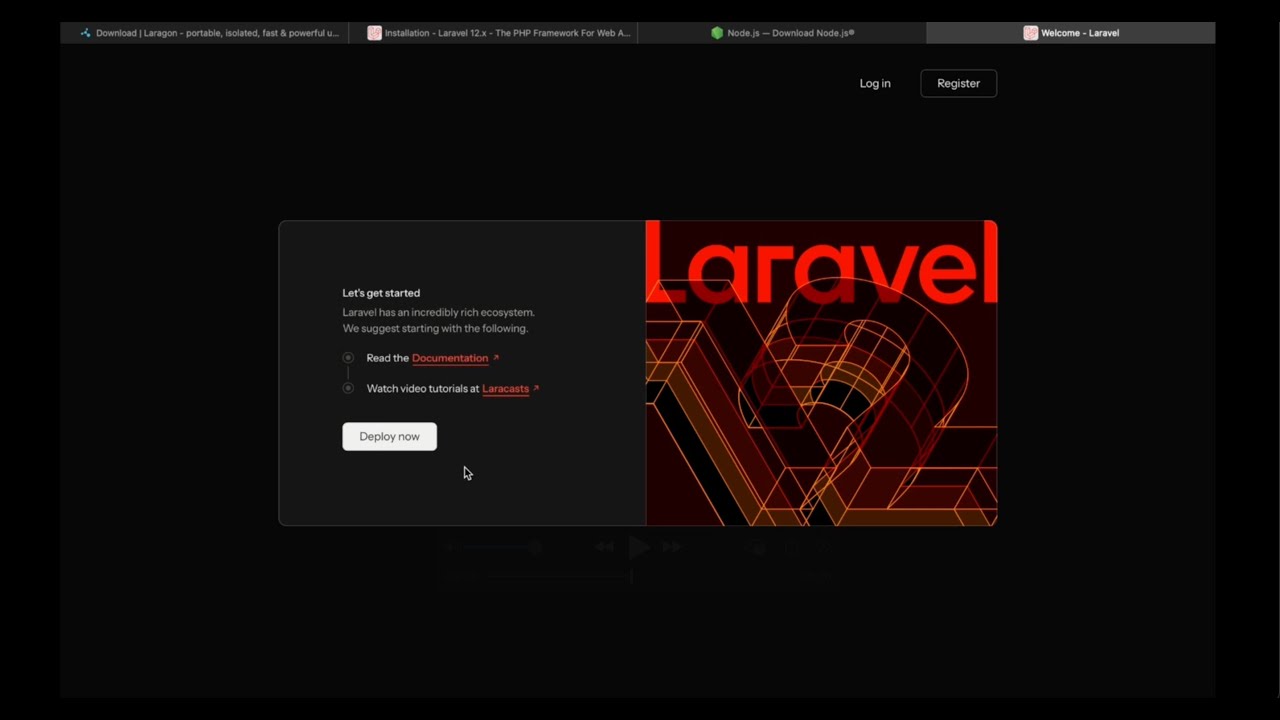Click the Laravel favicon in the Installation tab
1280x720 pixels.
374,33
